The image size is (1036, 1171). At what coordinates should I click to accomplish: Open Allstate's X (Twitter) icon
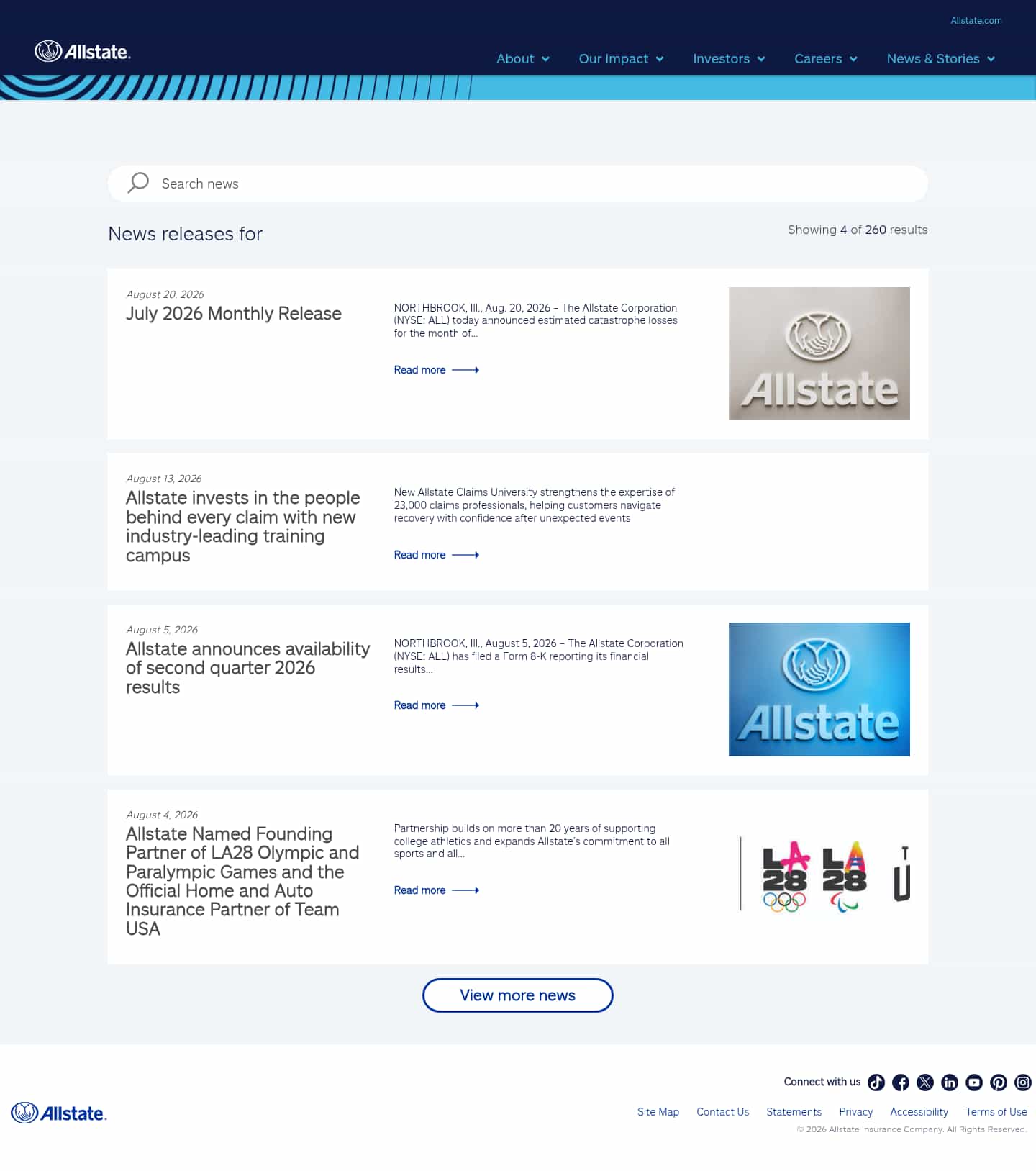(925, 1082)
